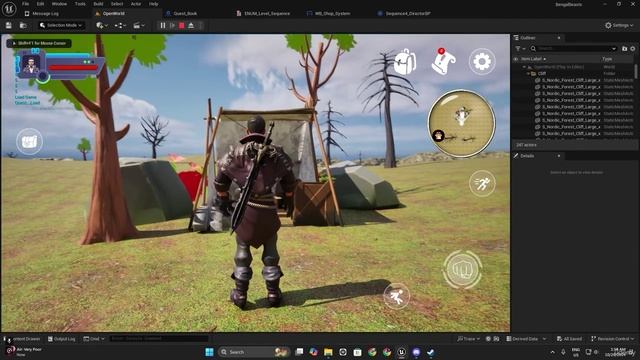Sort the Outliner by the Item Label column
The image size is (640, 360).
(x=533, y=59)
